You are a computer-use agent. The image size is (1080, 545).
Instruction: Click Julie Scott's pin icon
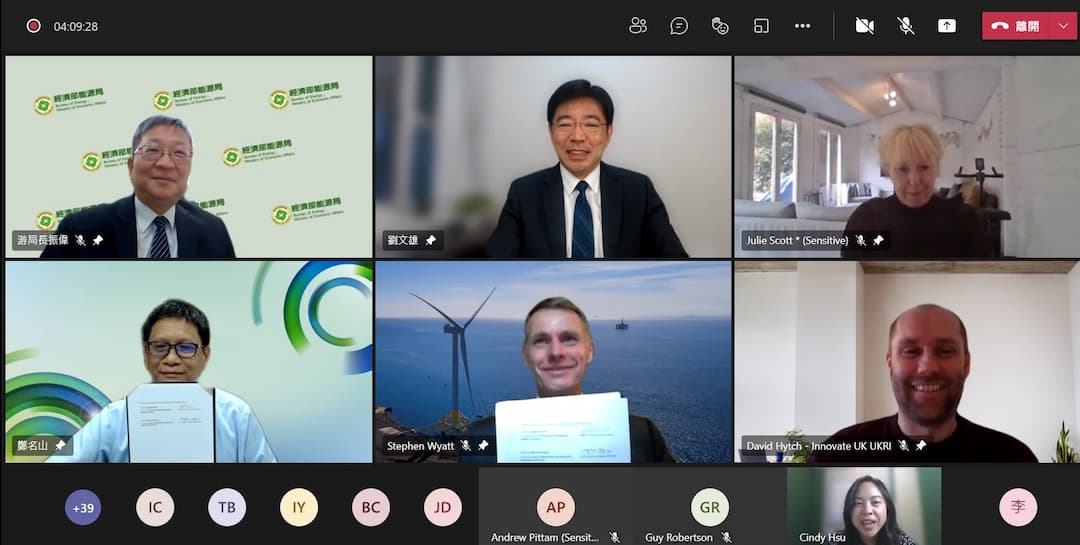(x=878, y=241)
